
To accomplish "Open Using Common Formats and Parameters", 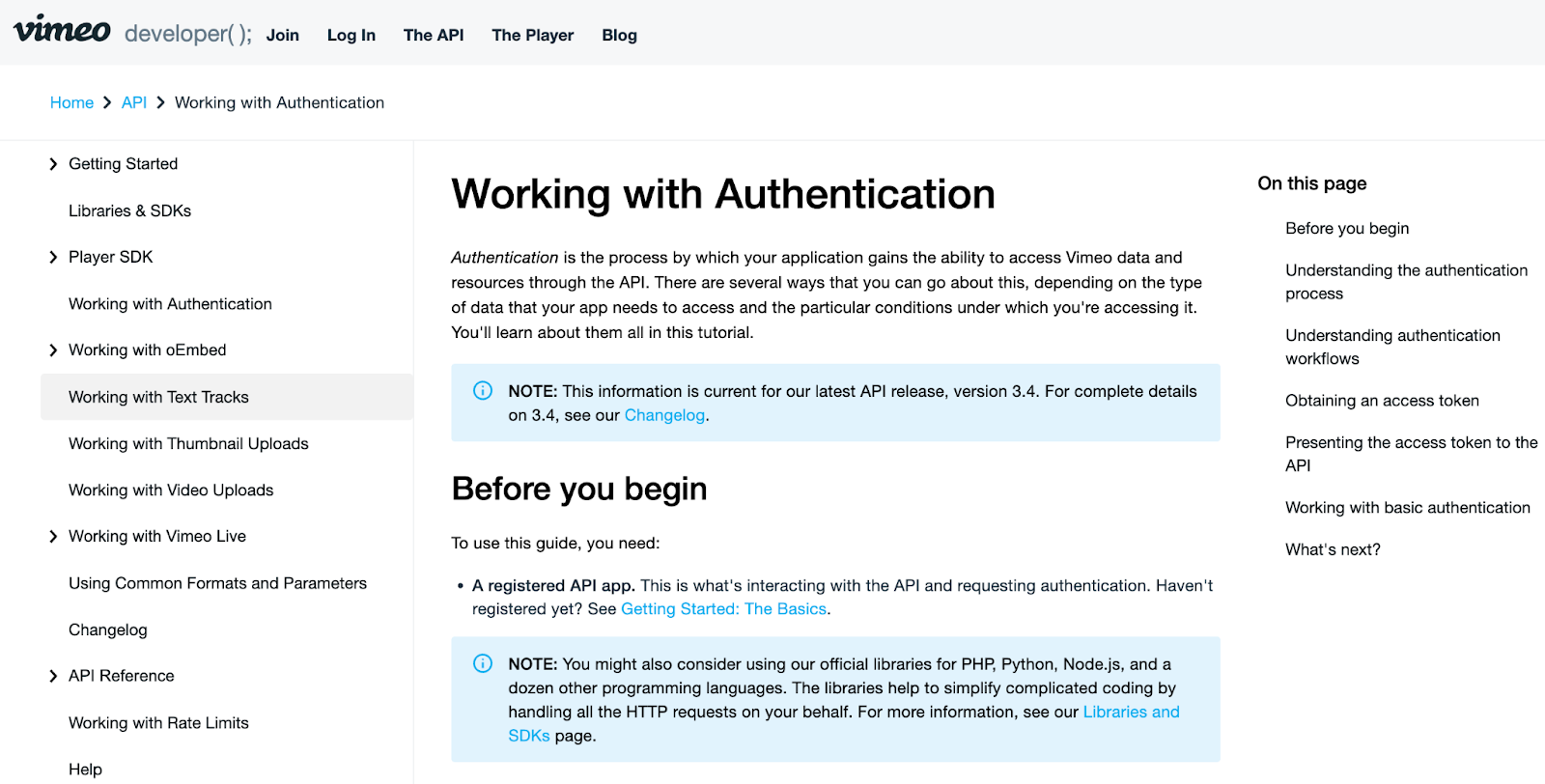I will (217, 583).
